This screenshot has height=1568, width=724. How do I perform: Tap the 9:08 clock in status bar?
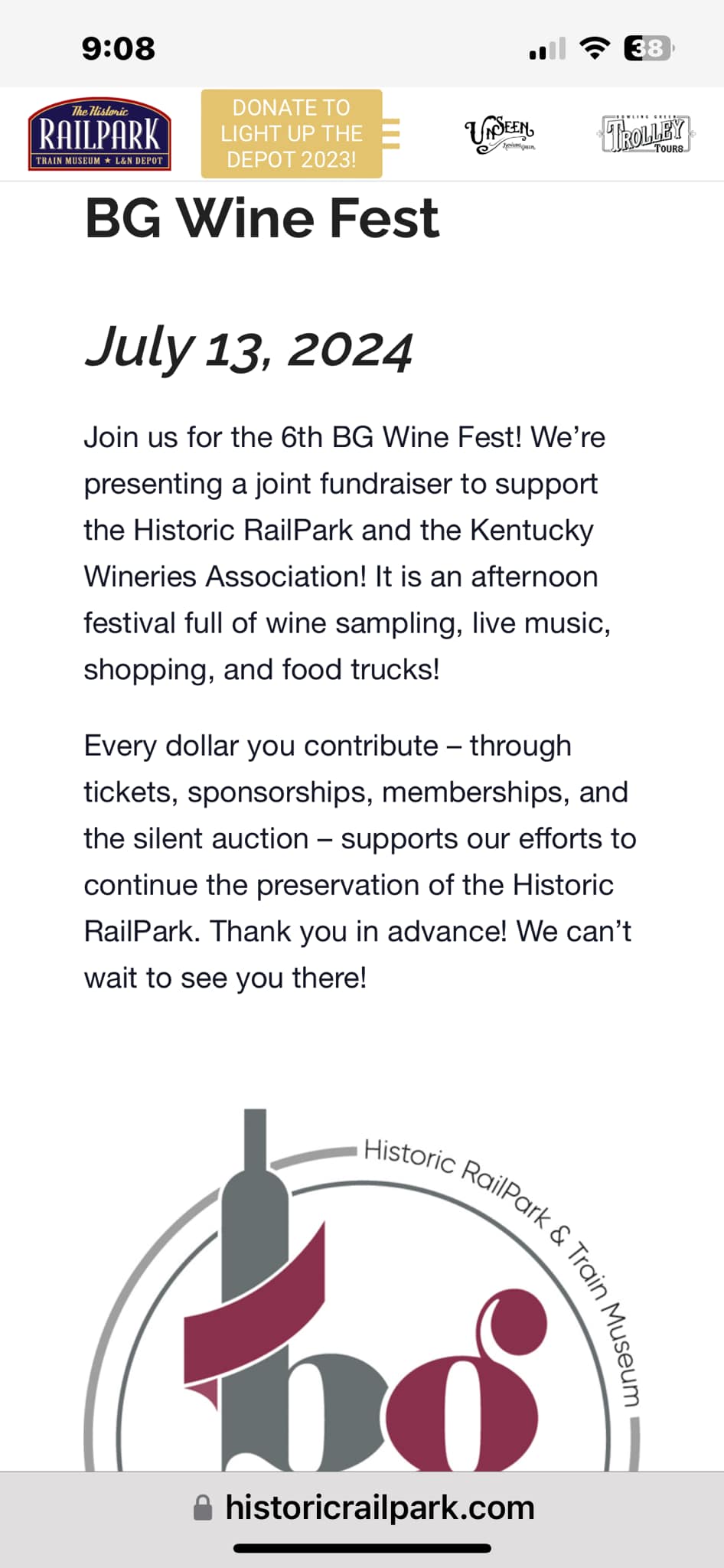(119, 49)
